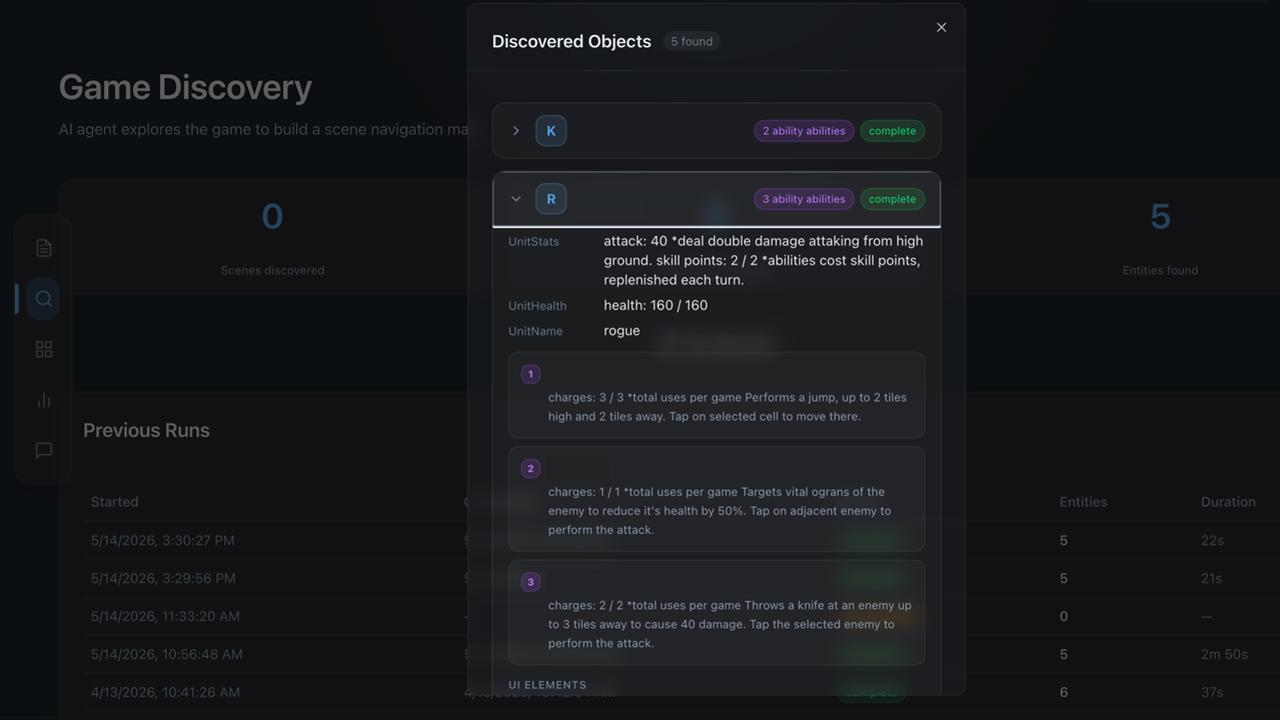This screenshot has height=720, width=1280.
Task: Click ability 3 knife throw description text
Action: click(730, 624)
